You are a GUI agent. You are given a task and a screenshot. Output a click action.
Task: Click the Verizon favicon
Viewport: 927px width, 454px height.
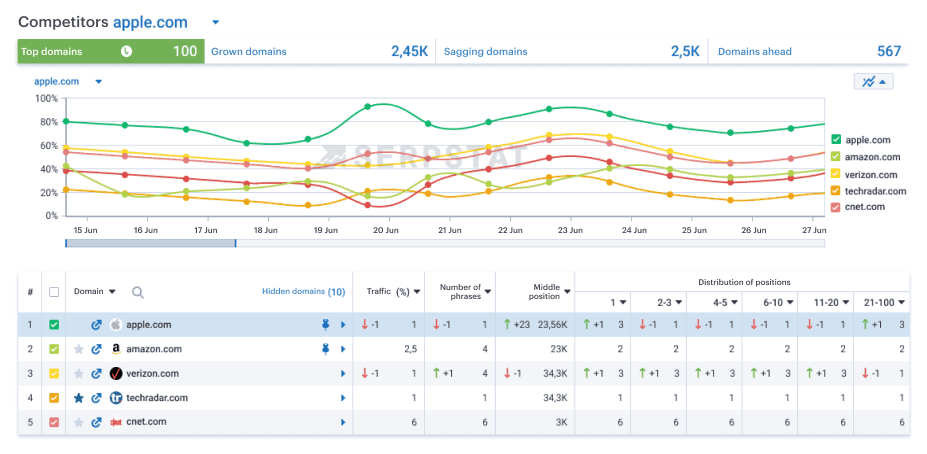pyautogui.click(x=116, y=374)
